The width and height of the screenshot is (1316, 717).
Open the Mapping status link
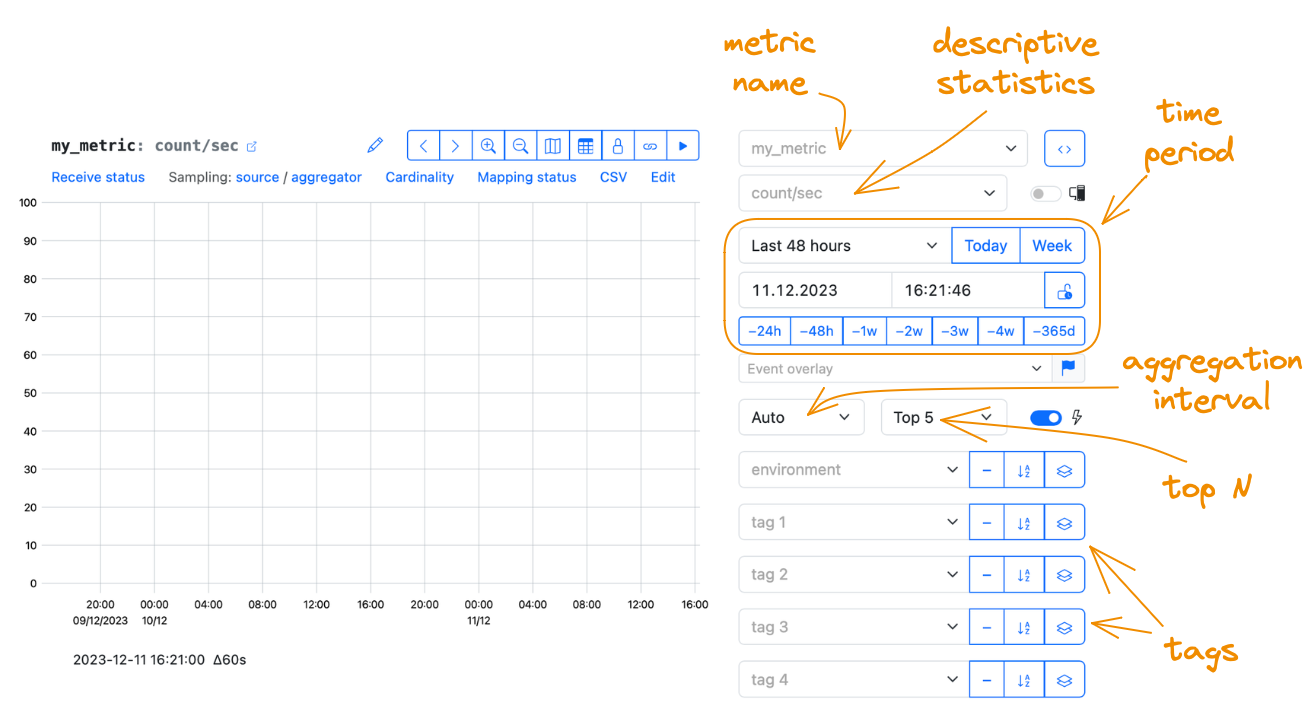(x=527, y=177)
